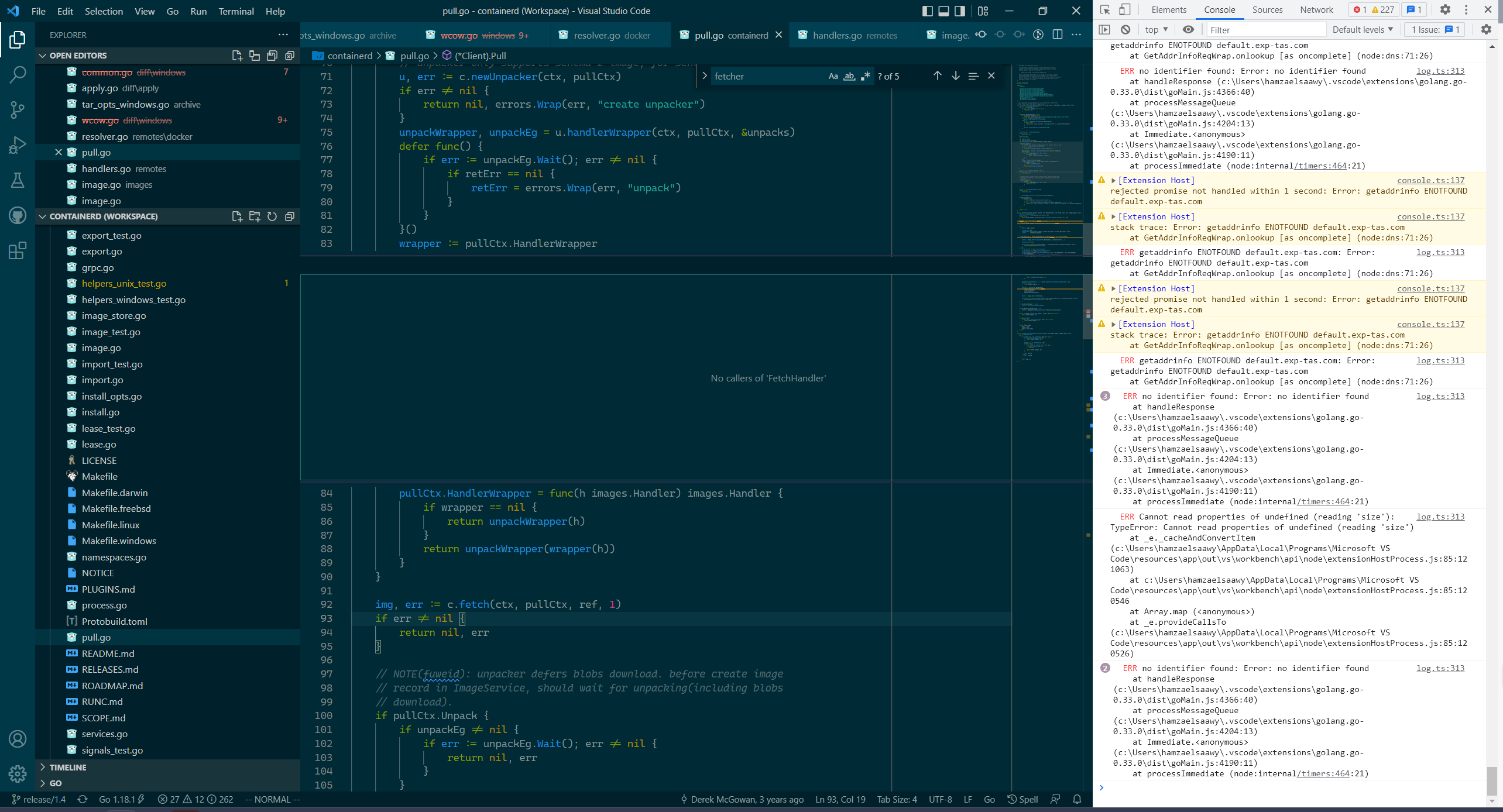Open the Source Control view
The width and height of the screenshot is (1503, 812).
pos(18,109)
